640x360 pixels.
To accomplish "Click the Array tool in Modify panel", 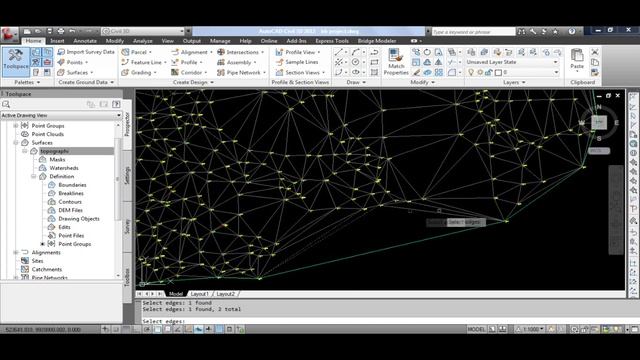I will tap(438, 72).
